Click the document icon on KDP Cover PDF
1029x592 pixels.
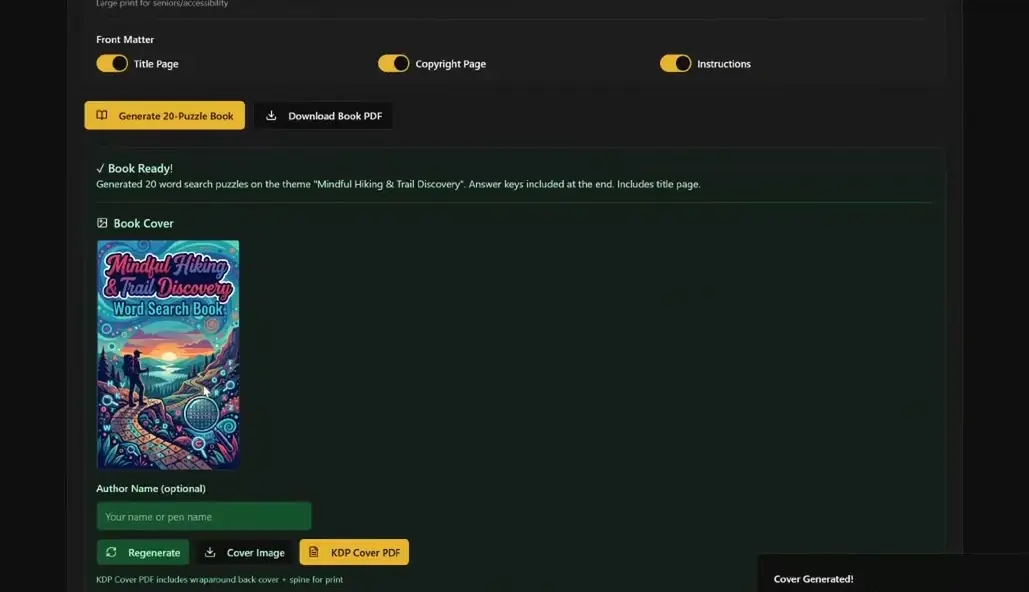314,552
